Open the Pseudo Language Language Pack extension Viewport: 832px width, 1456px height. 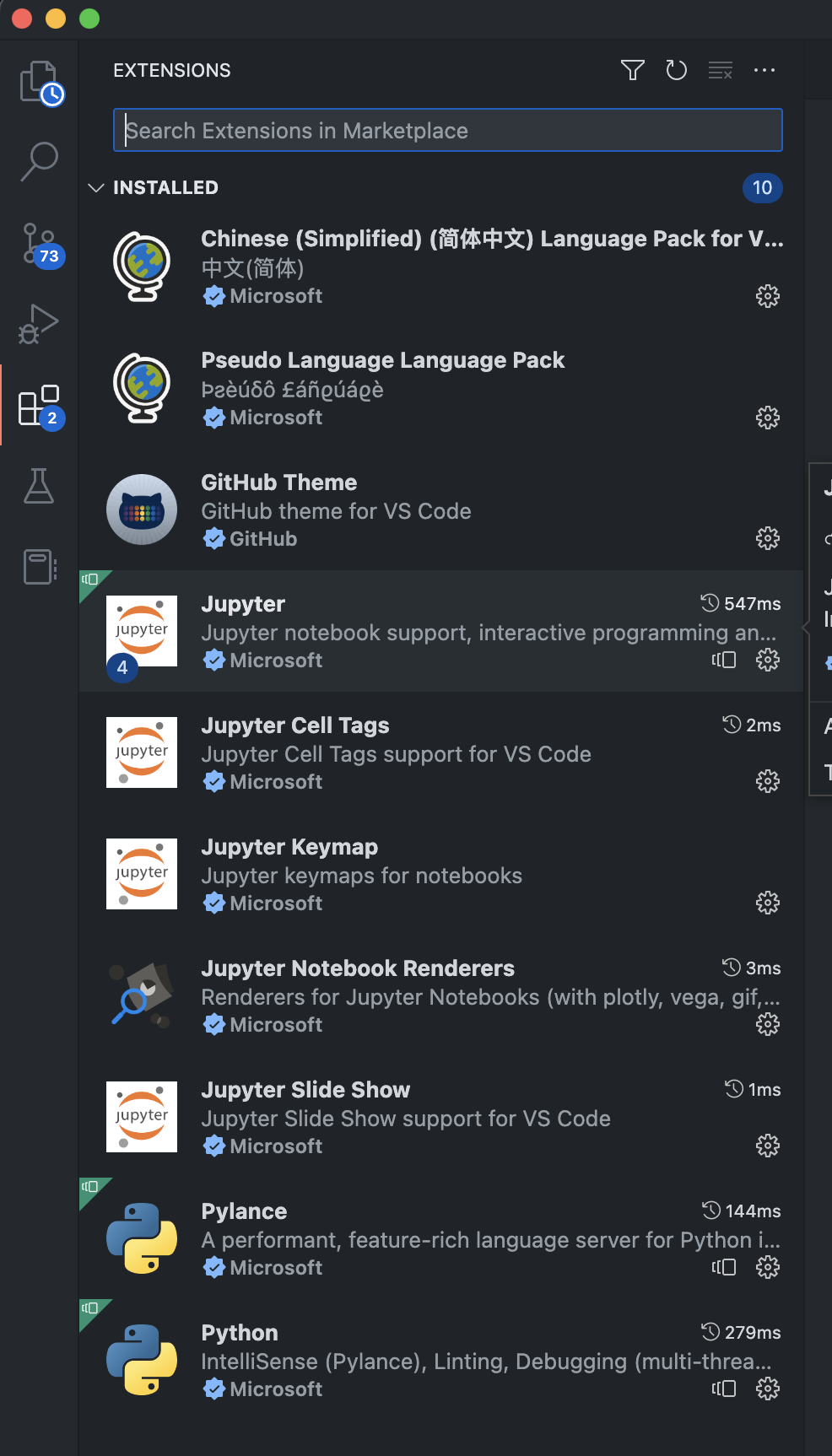[380, 388]
